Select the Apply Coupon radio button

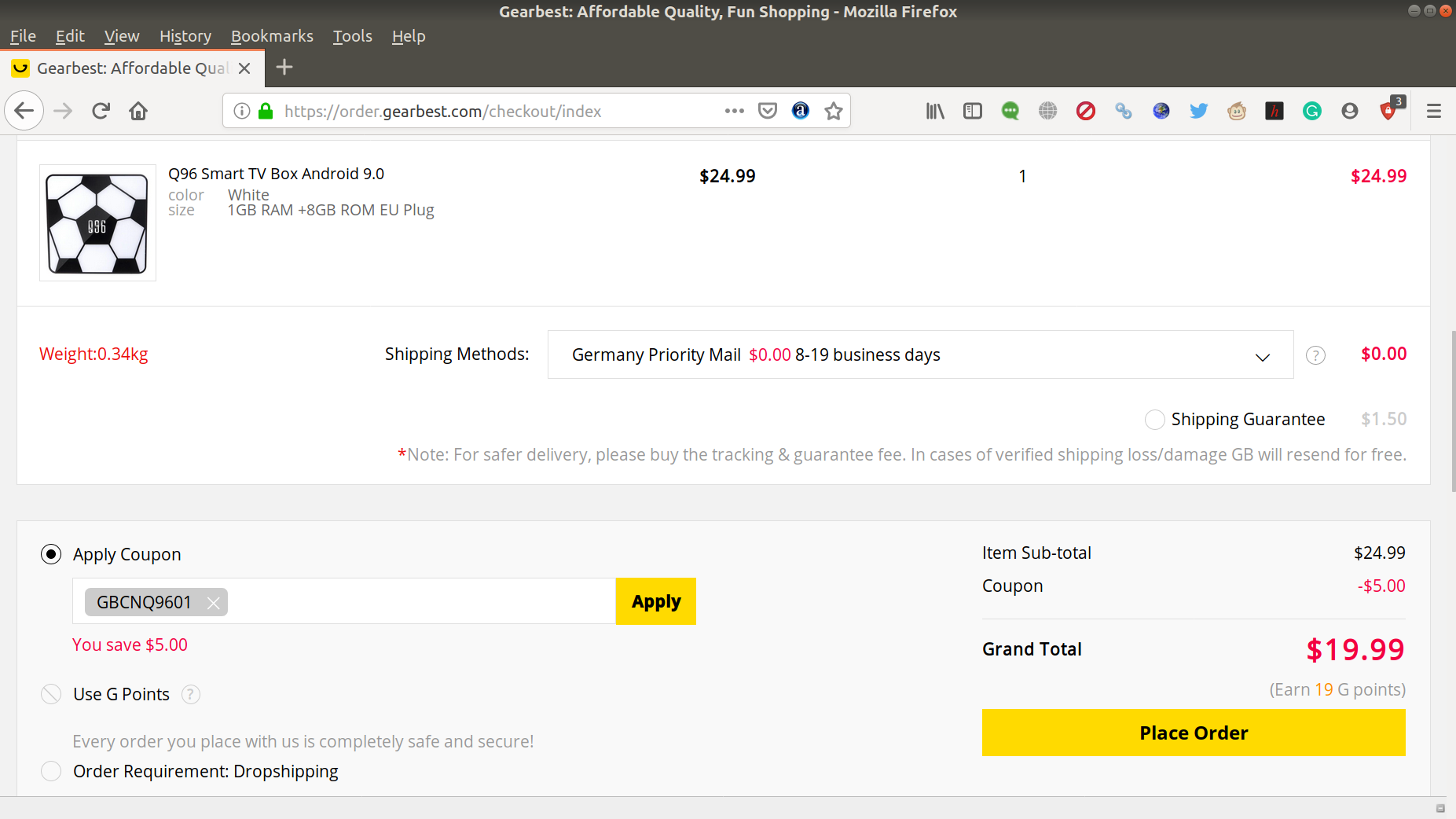tap(51, 554)
